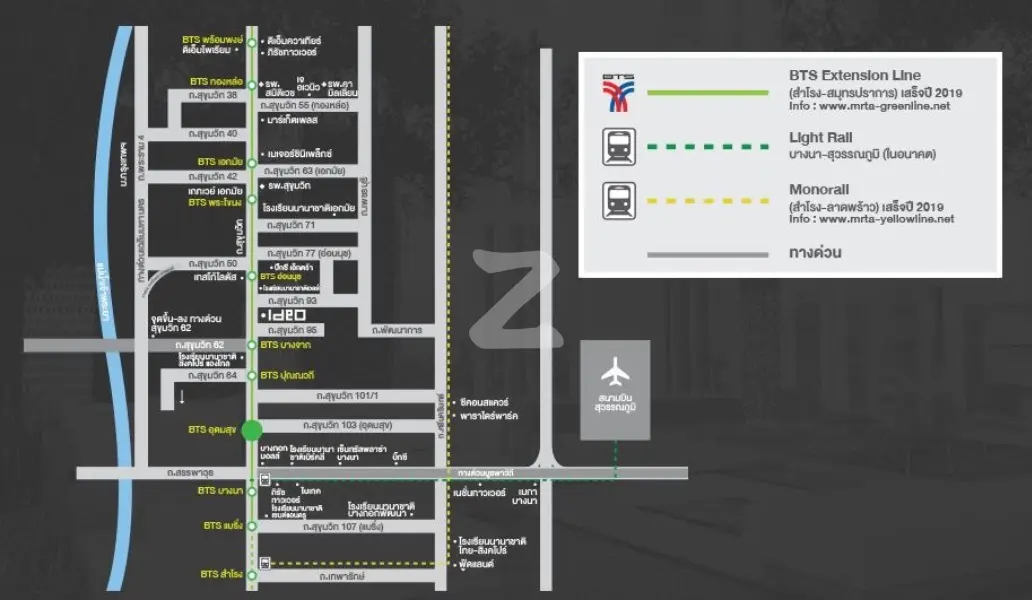Click the Light Rail train icon in legend
The width and height of the screenshot is (1032, 600).
click(x=619, y=147)
